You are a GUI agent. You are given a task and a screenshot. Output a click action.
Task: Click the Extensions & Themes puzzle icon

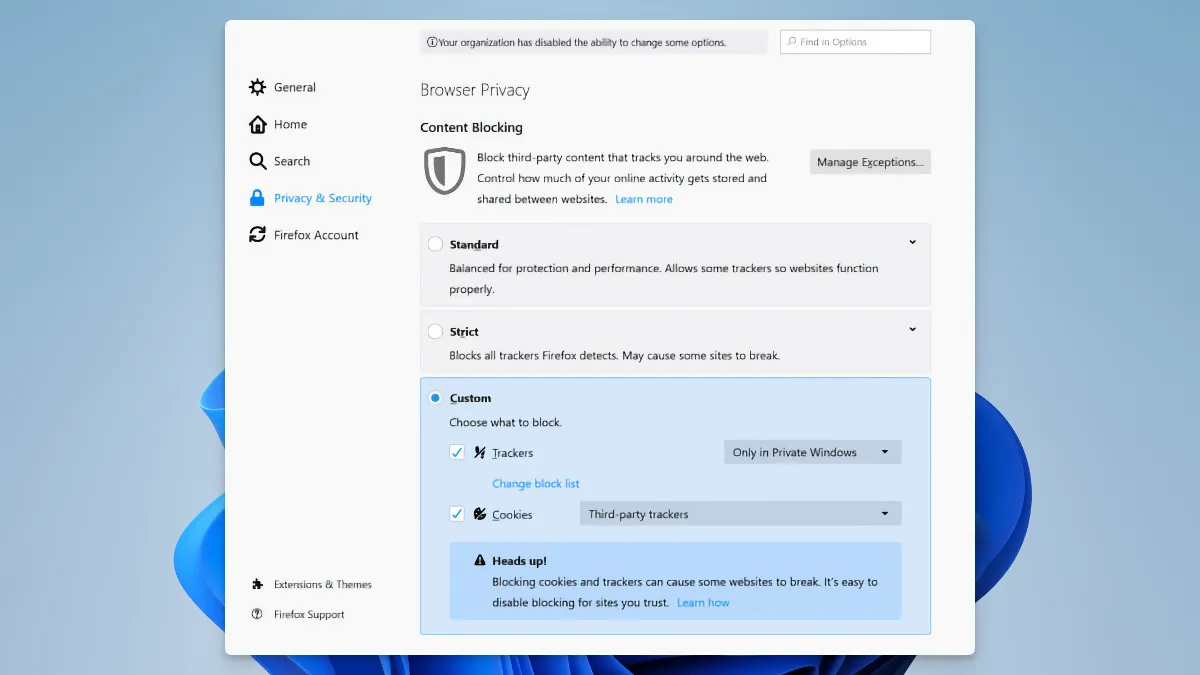tap(257, 584)
